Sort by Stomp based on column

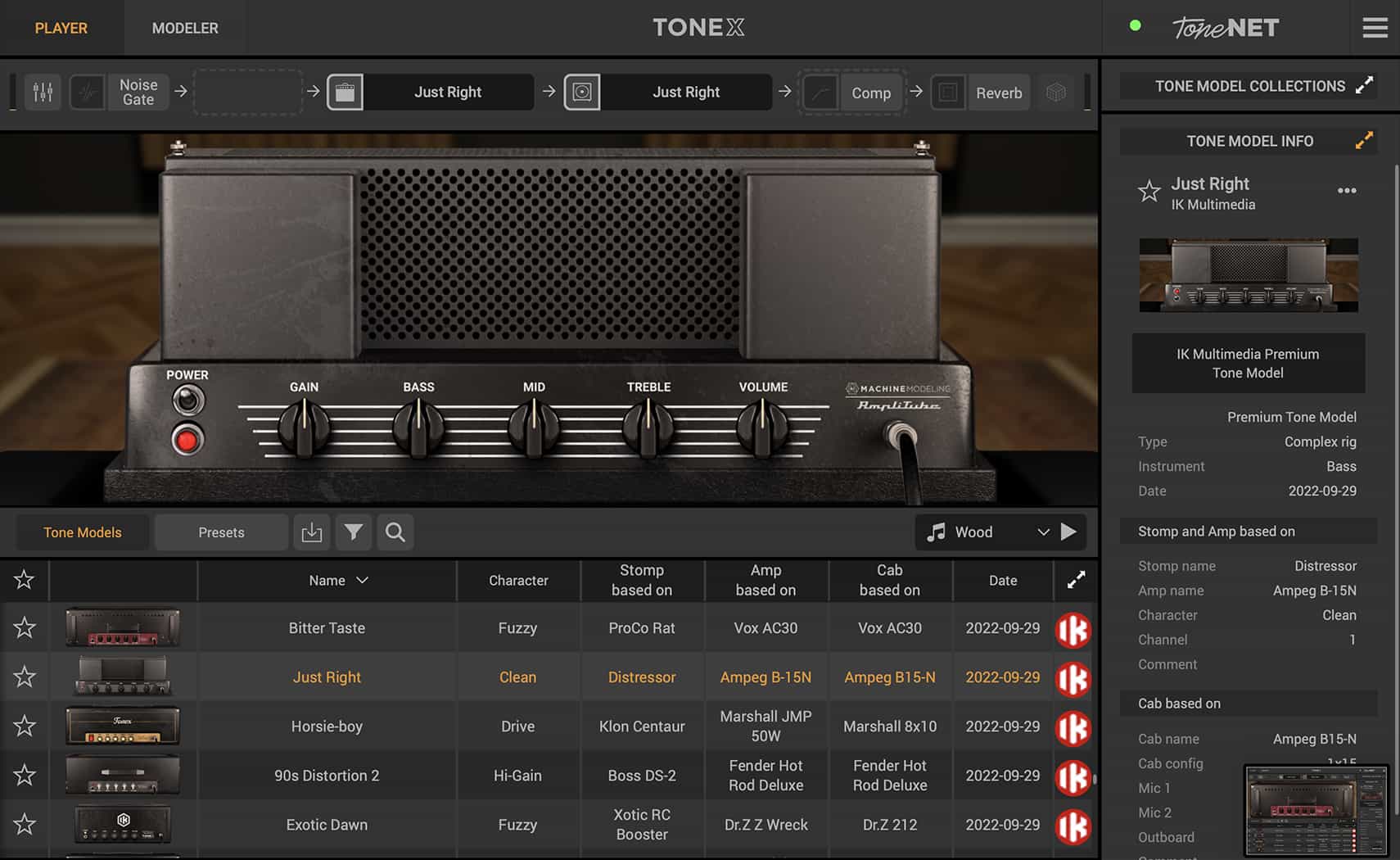642,580
